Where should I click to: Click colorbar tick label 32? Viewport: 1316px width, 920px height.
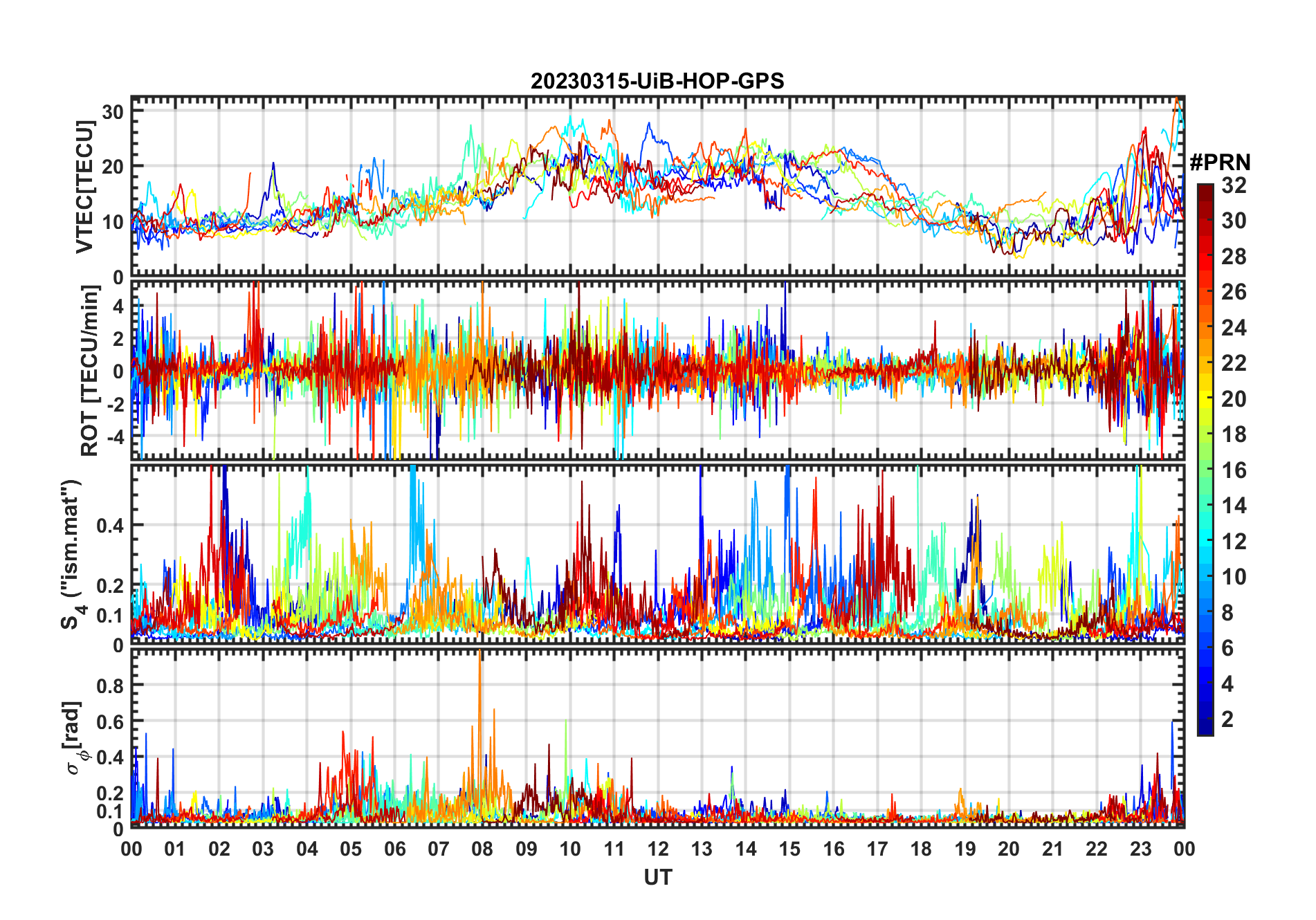click(1234, 185)
